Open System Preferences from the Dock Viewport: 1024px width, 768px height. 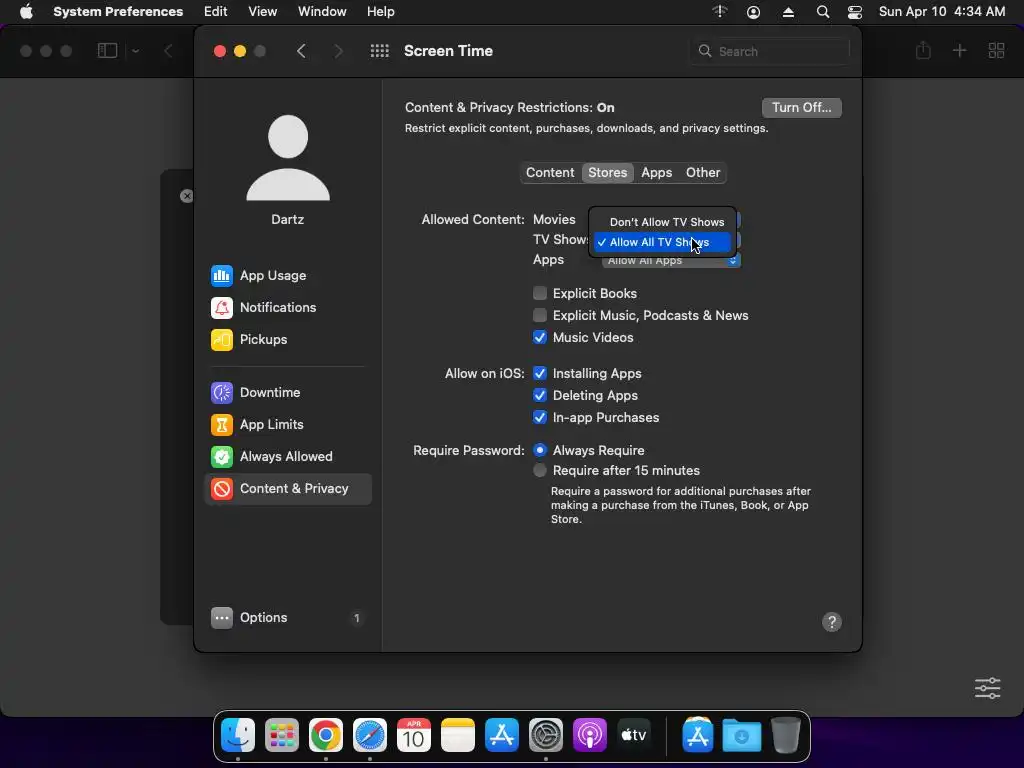coord(546,736)
